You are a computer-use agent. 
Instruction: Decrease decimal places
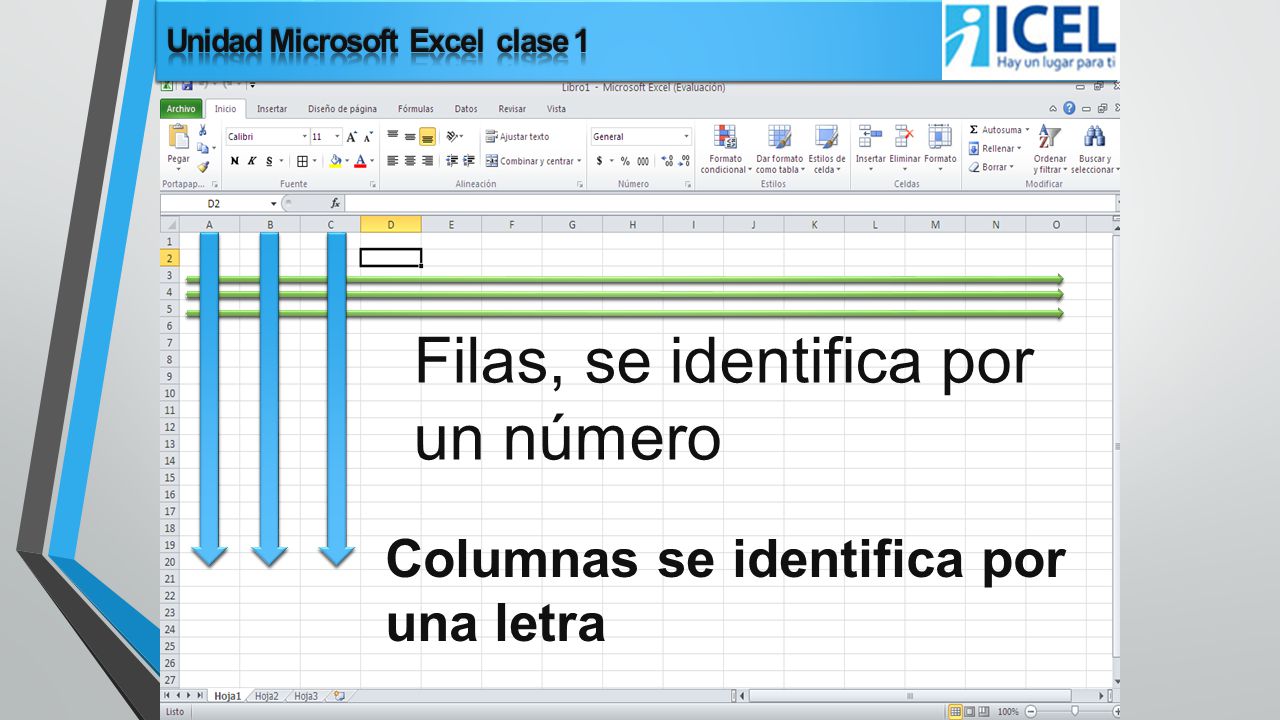(683, 161)
